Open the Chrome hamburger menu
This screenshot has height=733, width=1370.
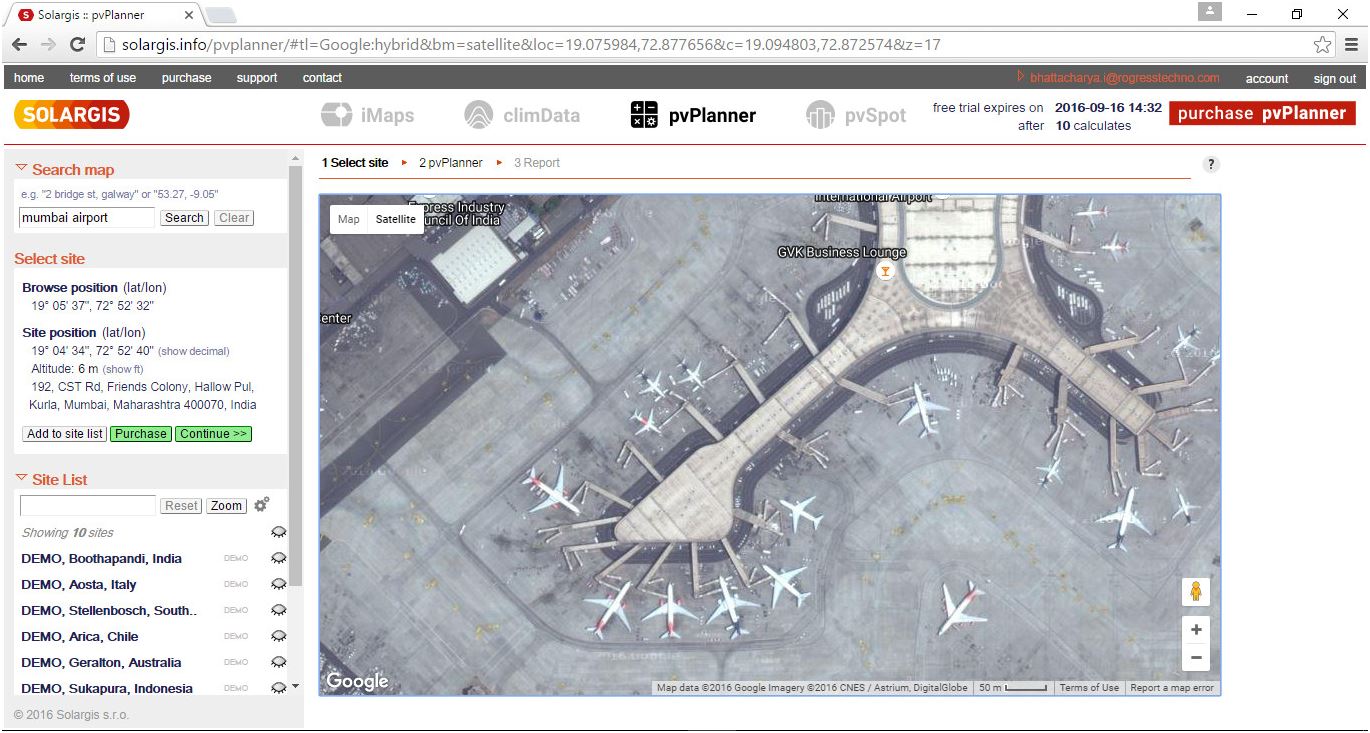click(1351, 45)
